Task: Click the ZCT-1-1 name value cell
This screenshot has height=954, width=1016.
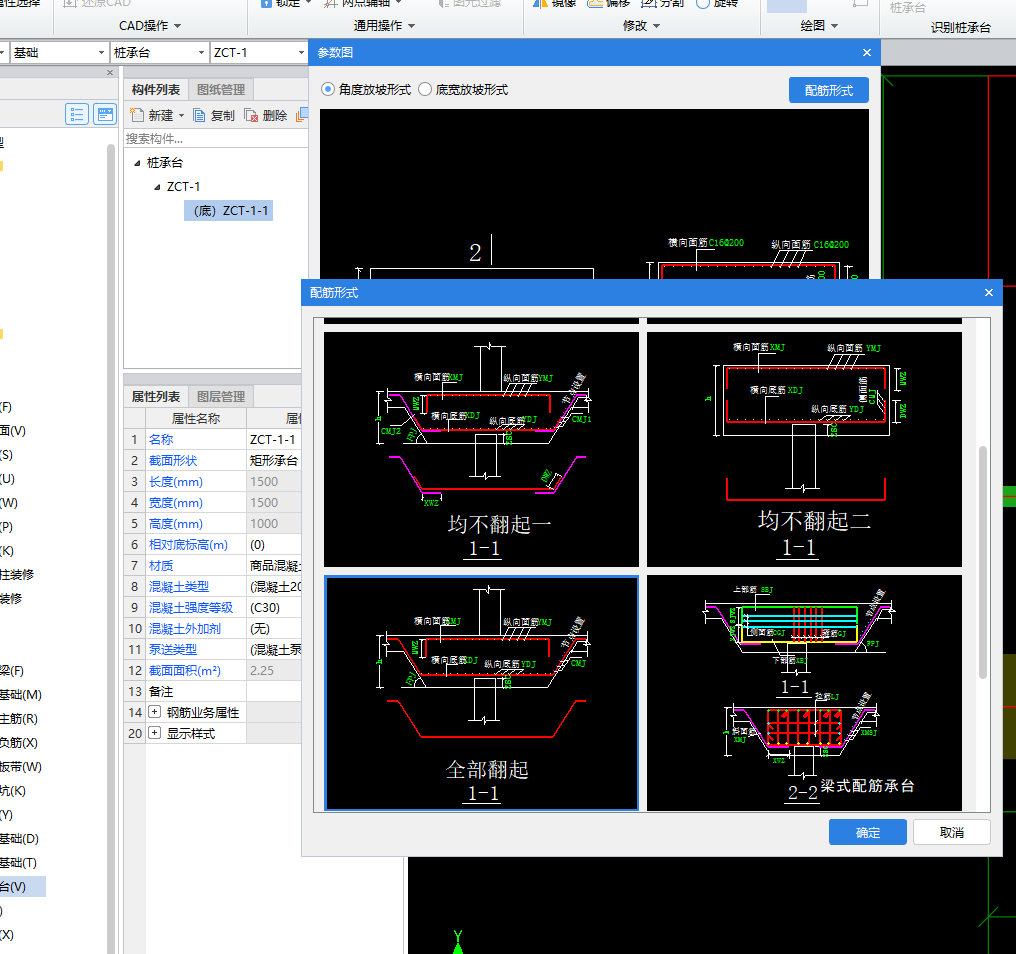Action: point(273,439)
